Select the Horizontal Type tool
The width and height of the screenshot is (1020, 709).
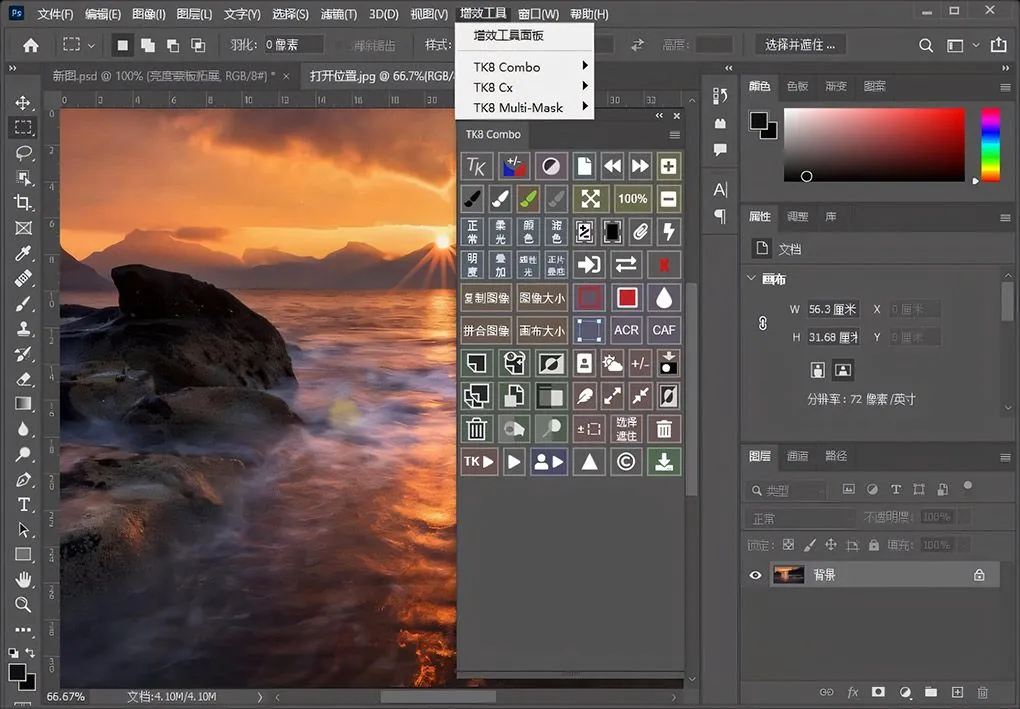click(23, 505)
